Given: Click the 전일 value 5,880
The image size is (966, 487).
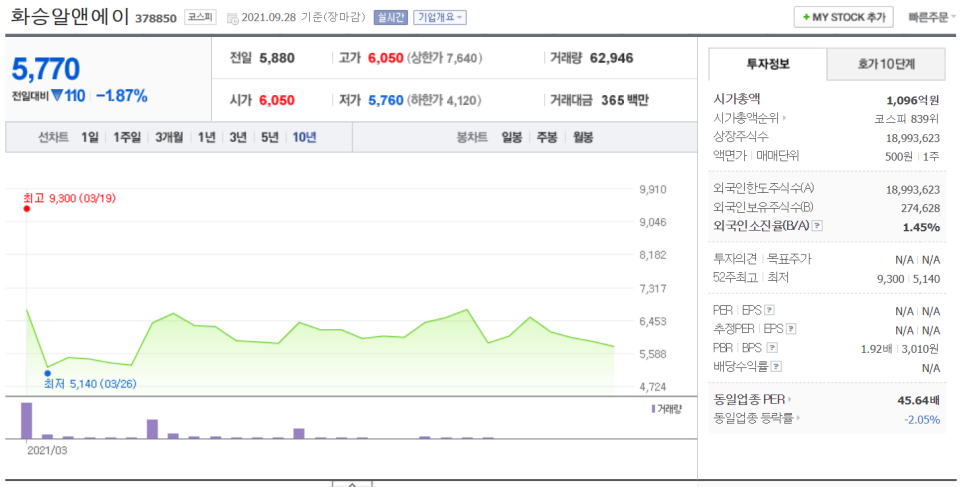Looking at the screenshot, I should point(277,58).
